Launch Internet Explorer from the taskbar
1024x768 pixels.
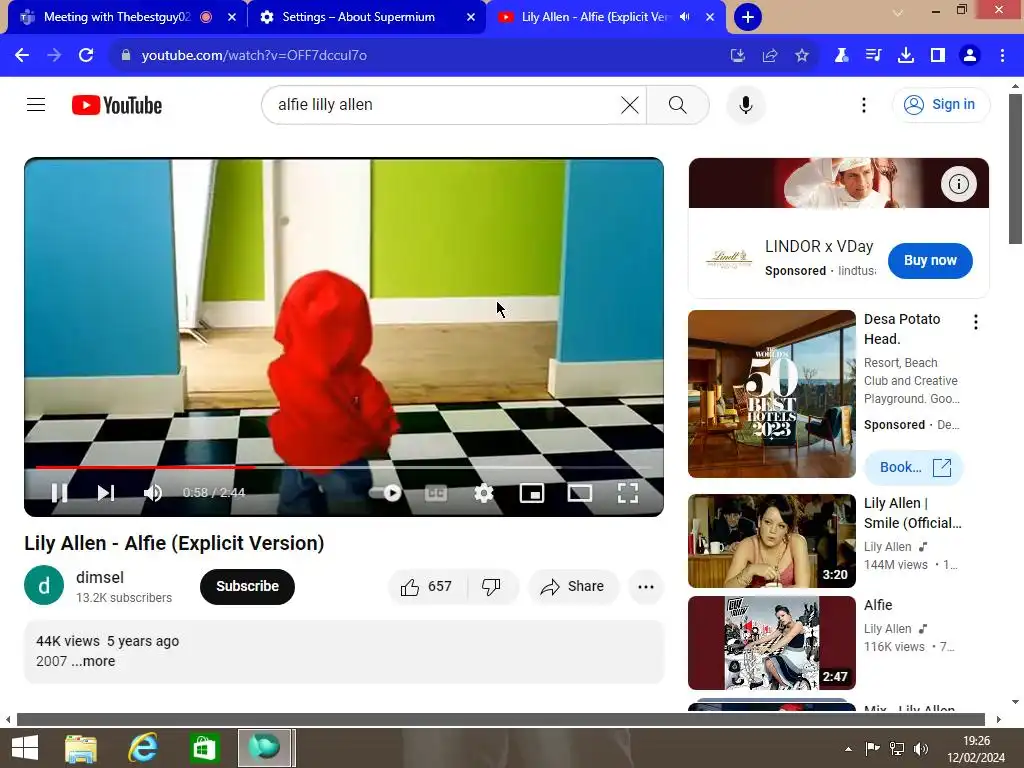pos(142,748)
